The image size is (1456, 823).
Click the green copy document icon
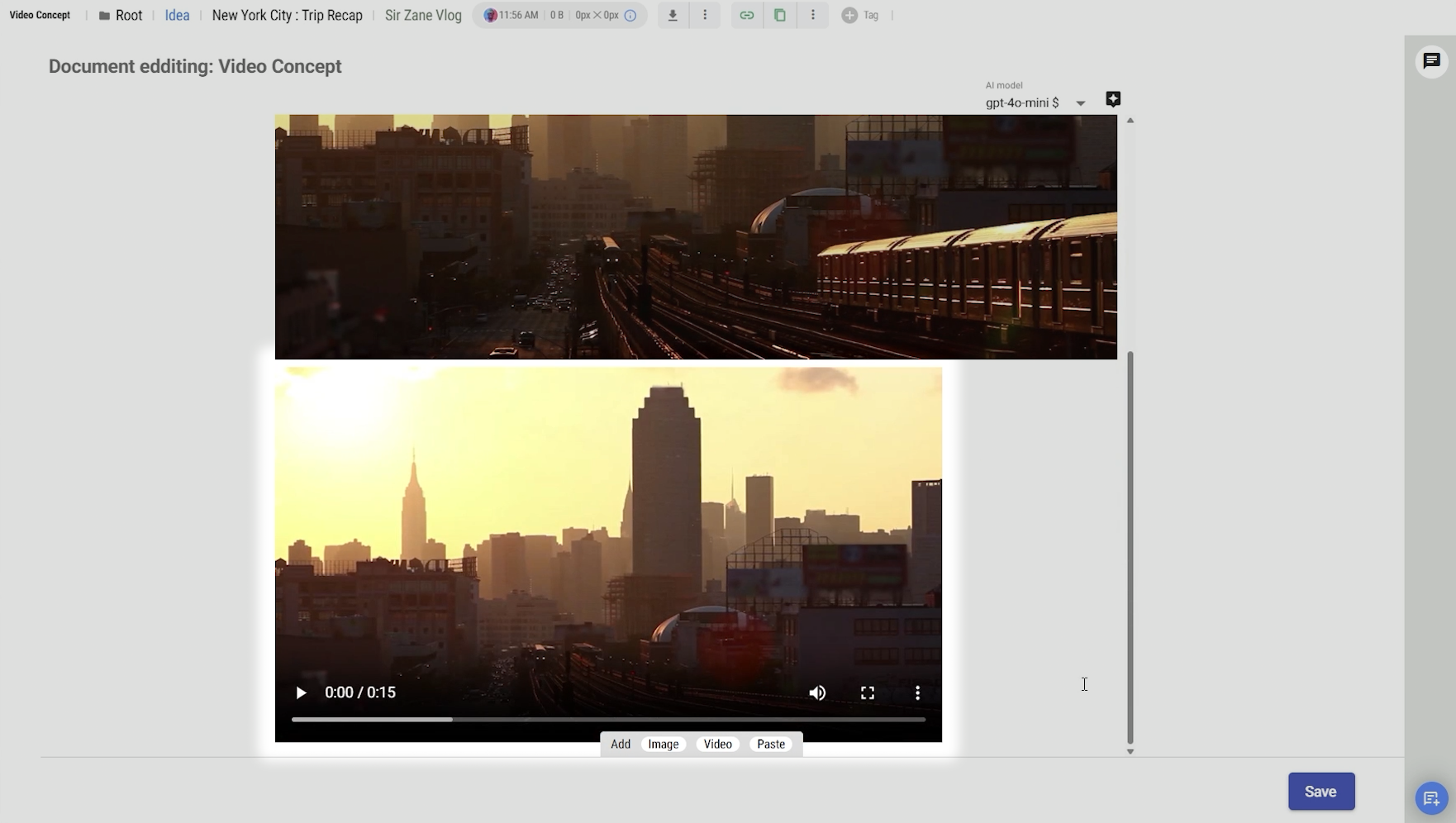tap(780, 16)
